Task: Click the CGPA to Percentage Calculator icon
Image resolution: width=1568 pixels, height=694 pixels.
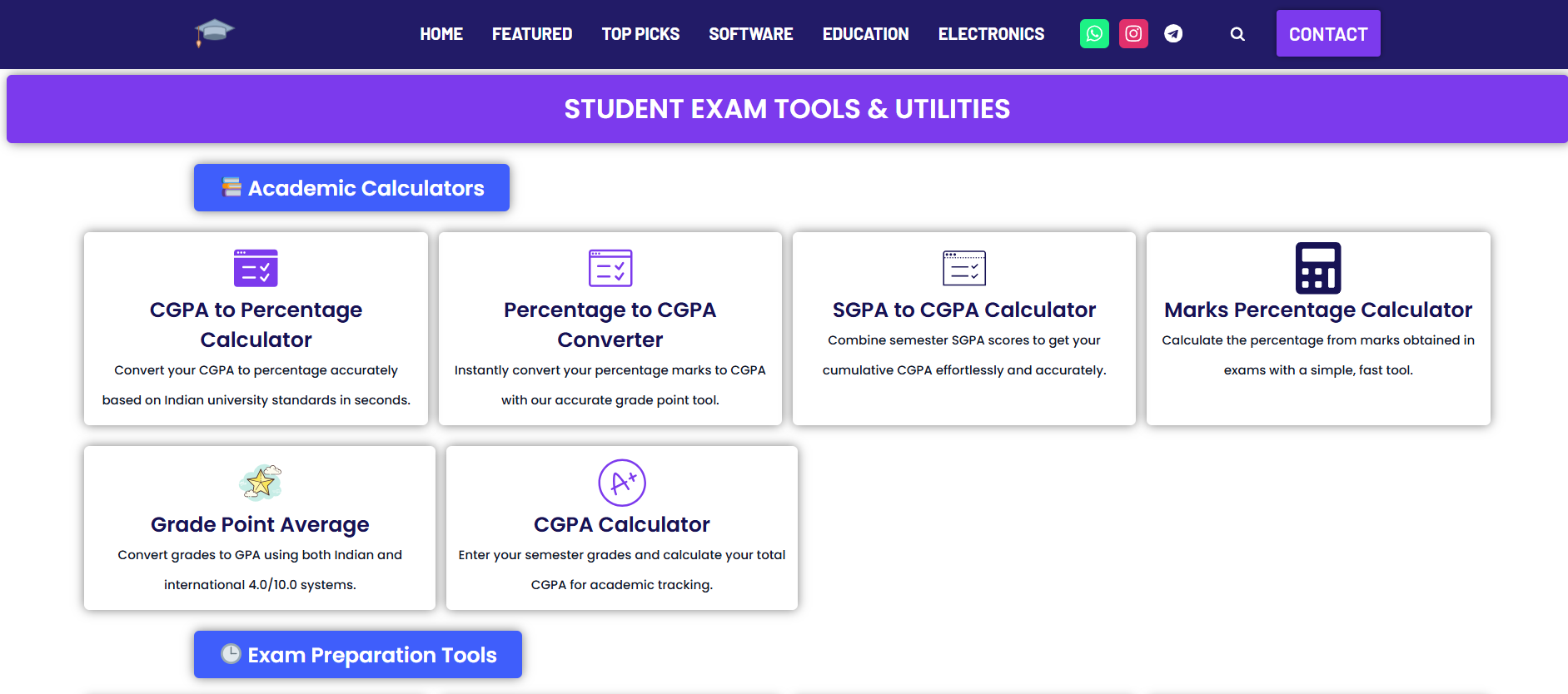Action: pyautogui.click(x=256, y=268)
